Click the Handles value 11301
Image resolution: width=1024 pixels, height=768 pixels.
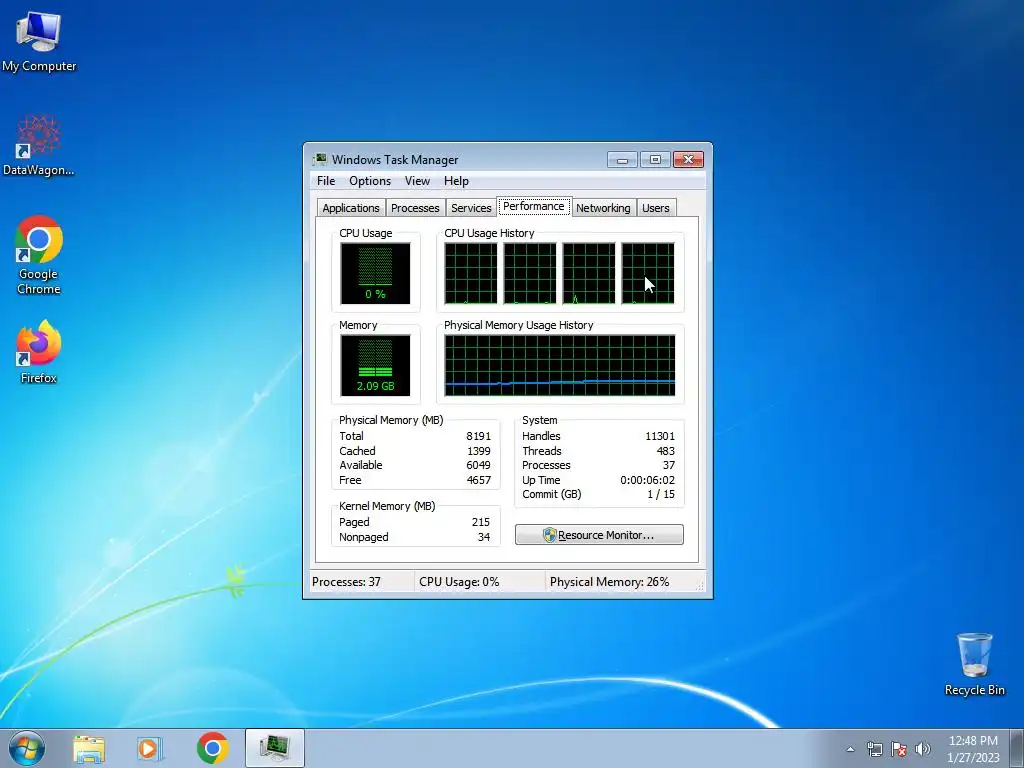click(x=660, y=436)
